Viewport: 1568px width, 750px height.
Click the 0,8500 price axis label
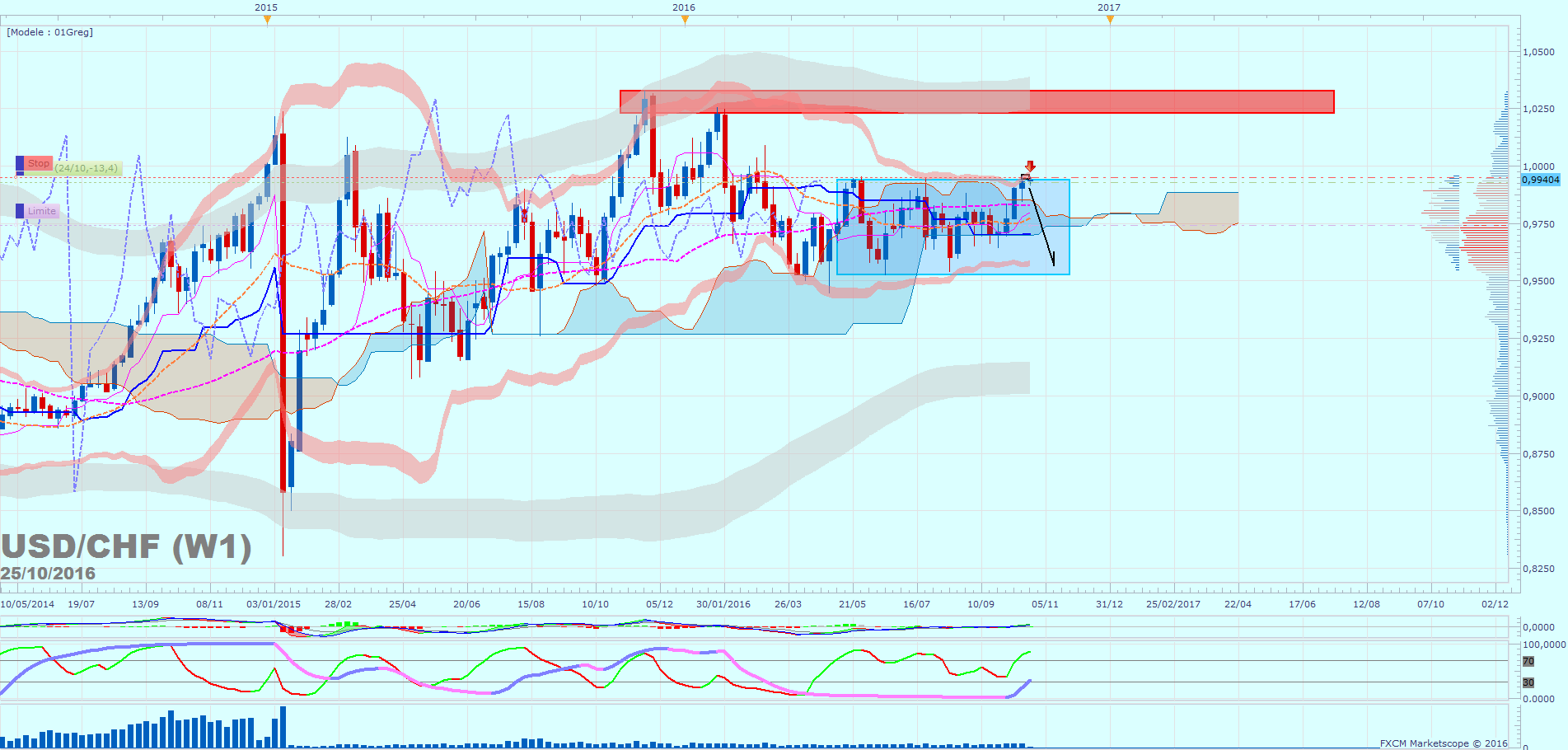(x=1538, y=511)
